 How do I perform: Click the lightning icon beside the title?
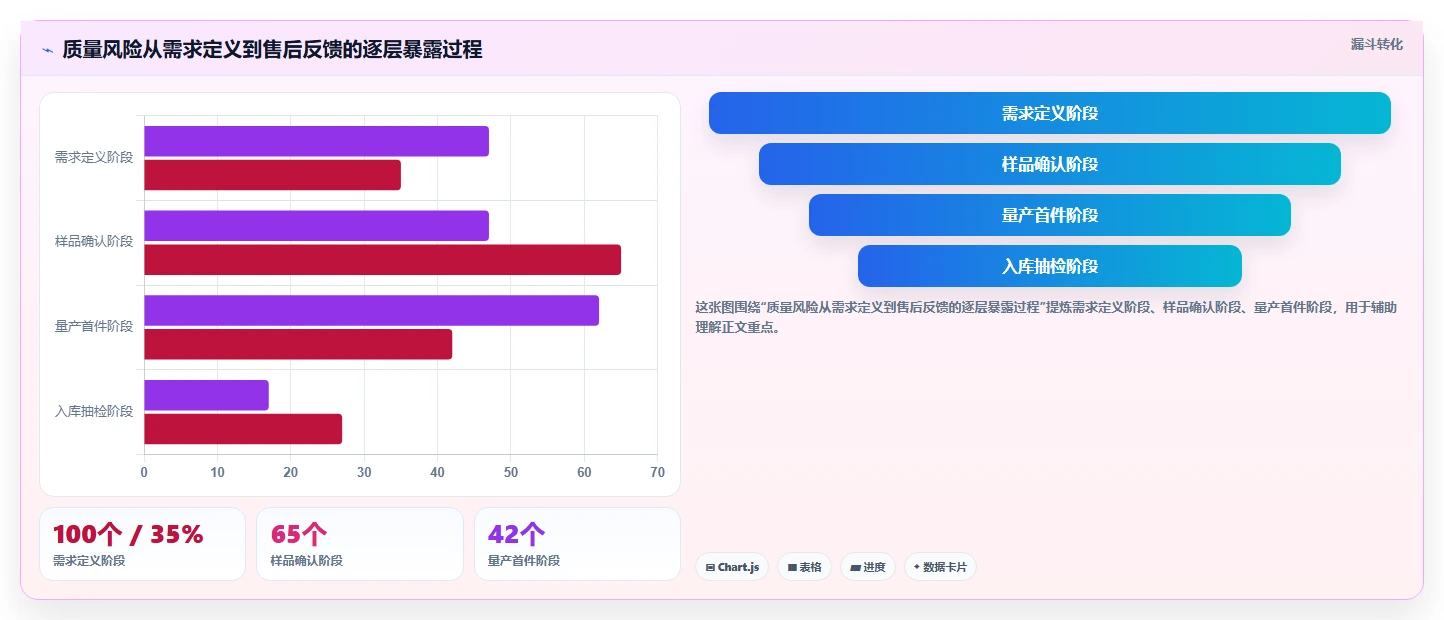pos(47,50)
